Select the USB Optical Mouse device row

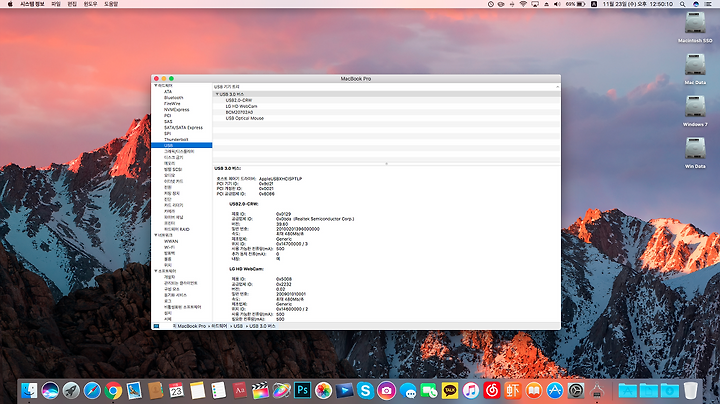pyautogui.click(x=387, y=118)
